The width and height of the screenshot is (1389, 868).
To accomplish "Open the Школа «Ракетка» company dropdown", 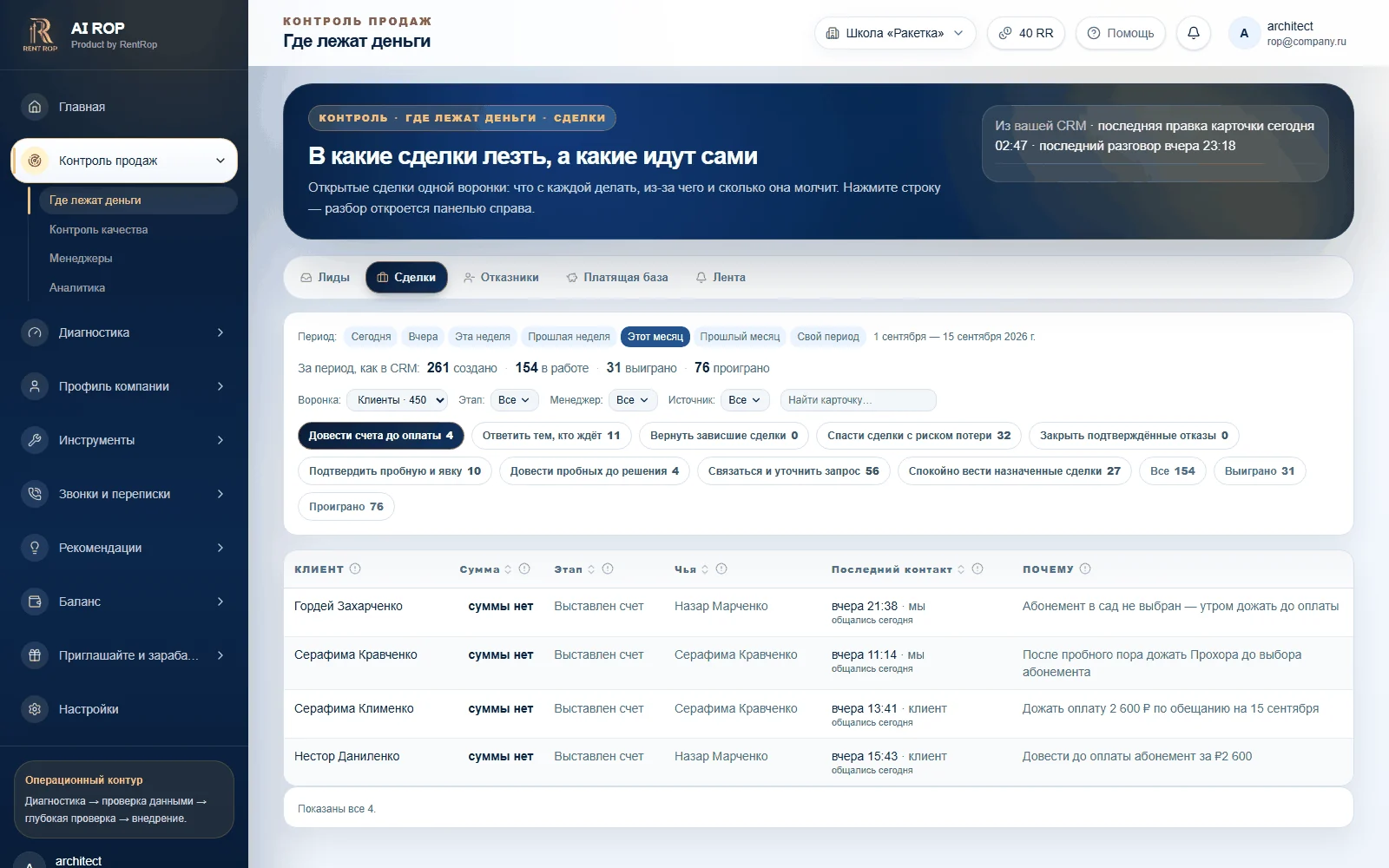I will coord(895,33).
